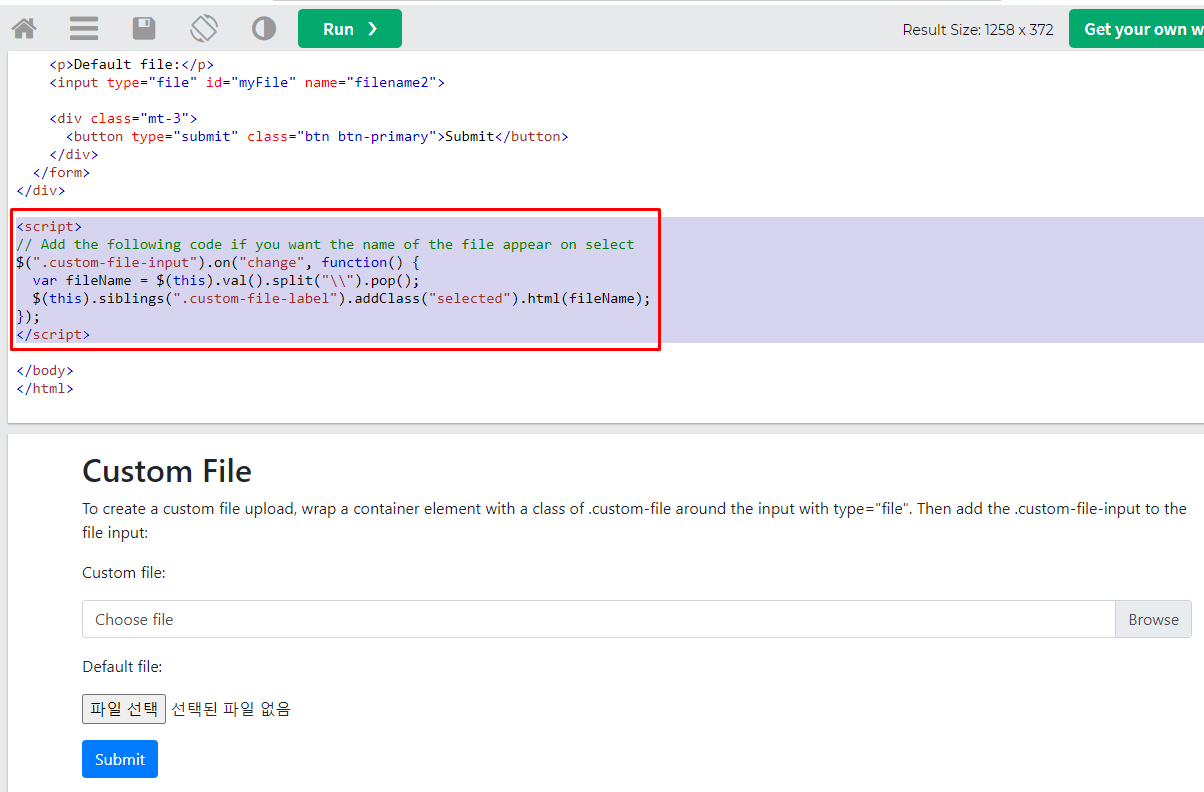Click the Get your own website button
This screenshot has height=792, width=1204.
(x=1137, y=29)
